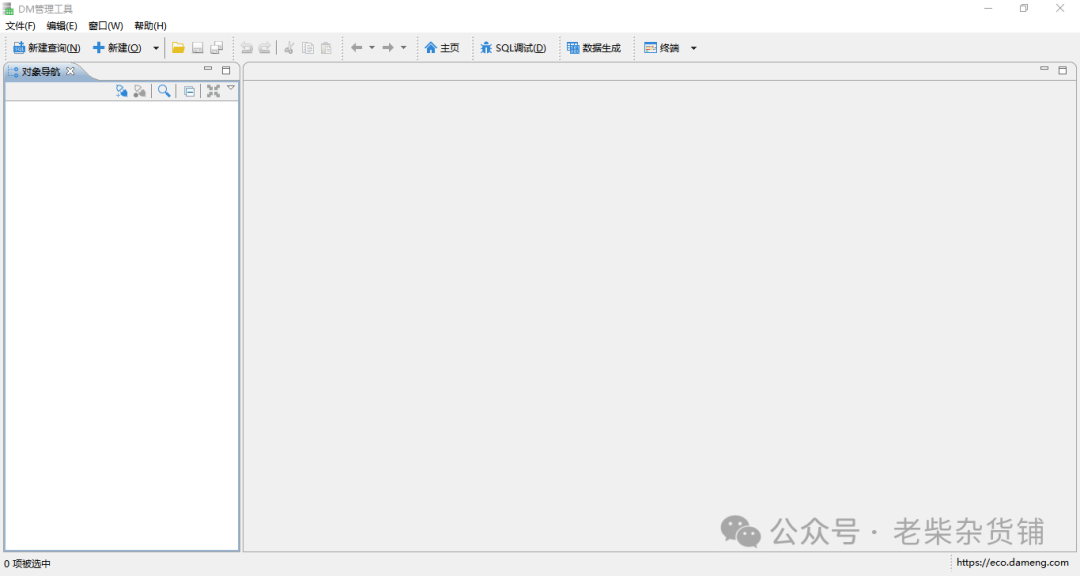Click the redo arrow icon

[x=264, y=48]
